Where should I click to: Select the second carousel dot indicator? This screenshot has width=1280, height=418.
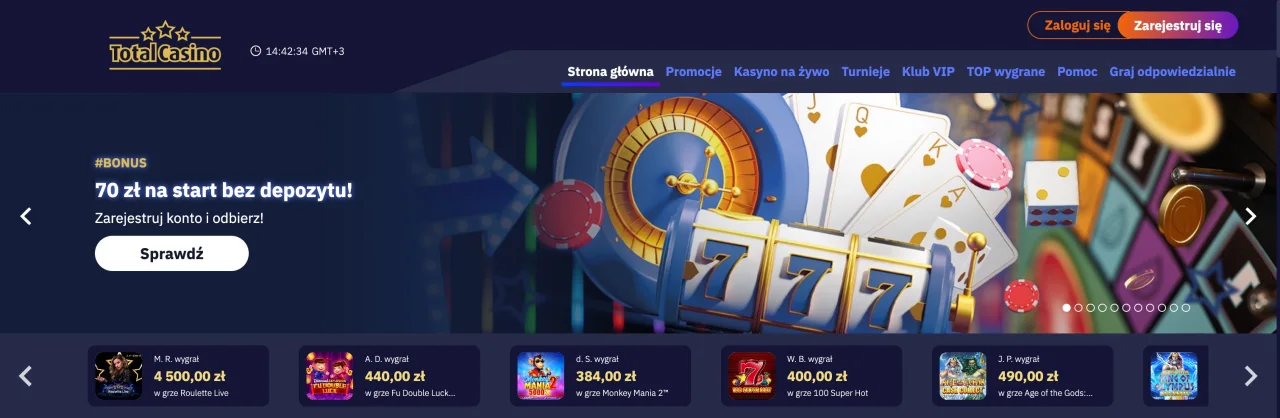[x=1078, y=308]
